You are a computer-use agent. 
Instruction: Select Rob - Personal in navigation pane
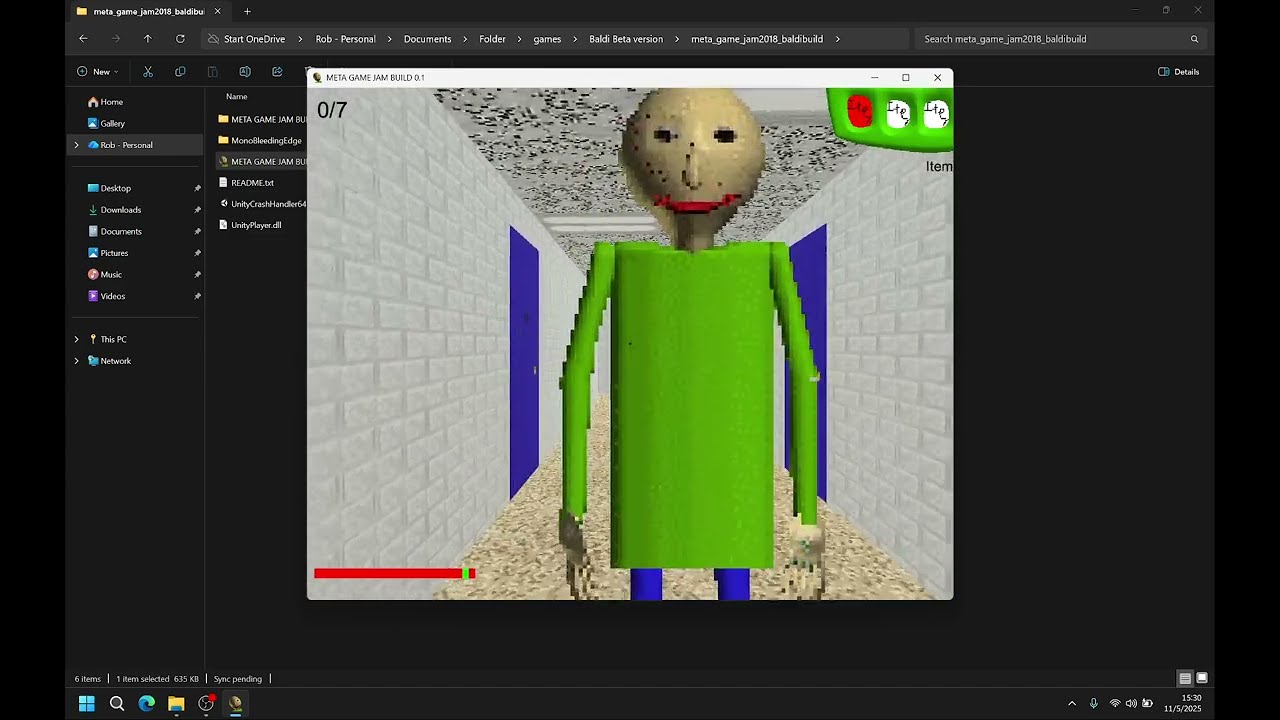pos(126,145)
